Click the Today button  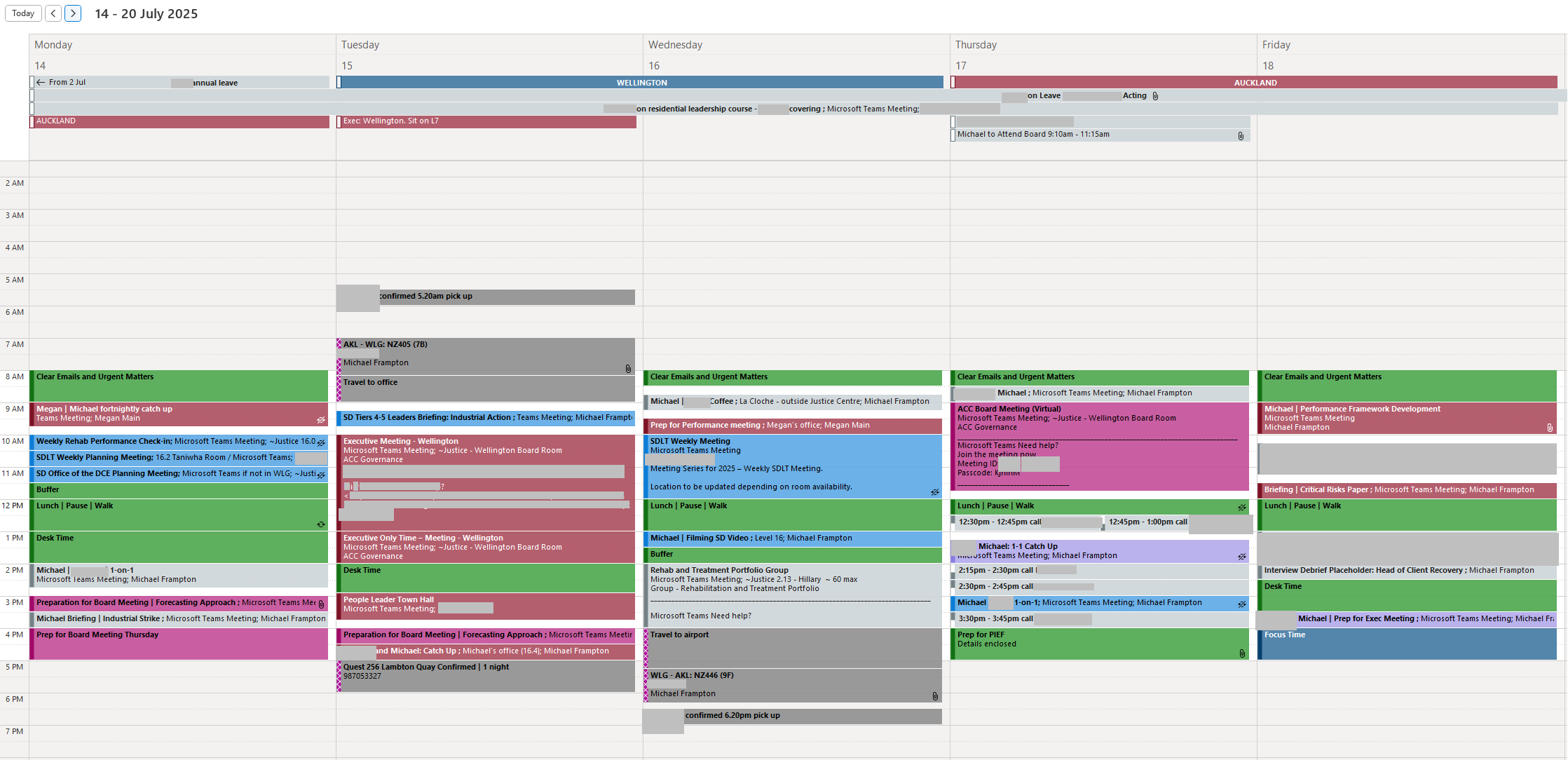(x=23, y=13)
